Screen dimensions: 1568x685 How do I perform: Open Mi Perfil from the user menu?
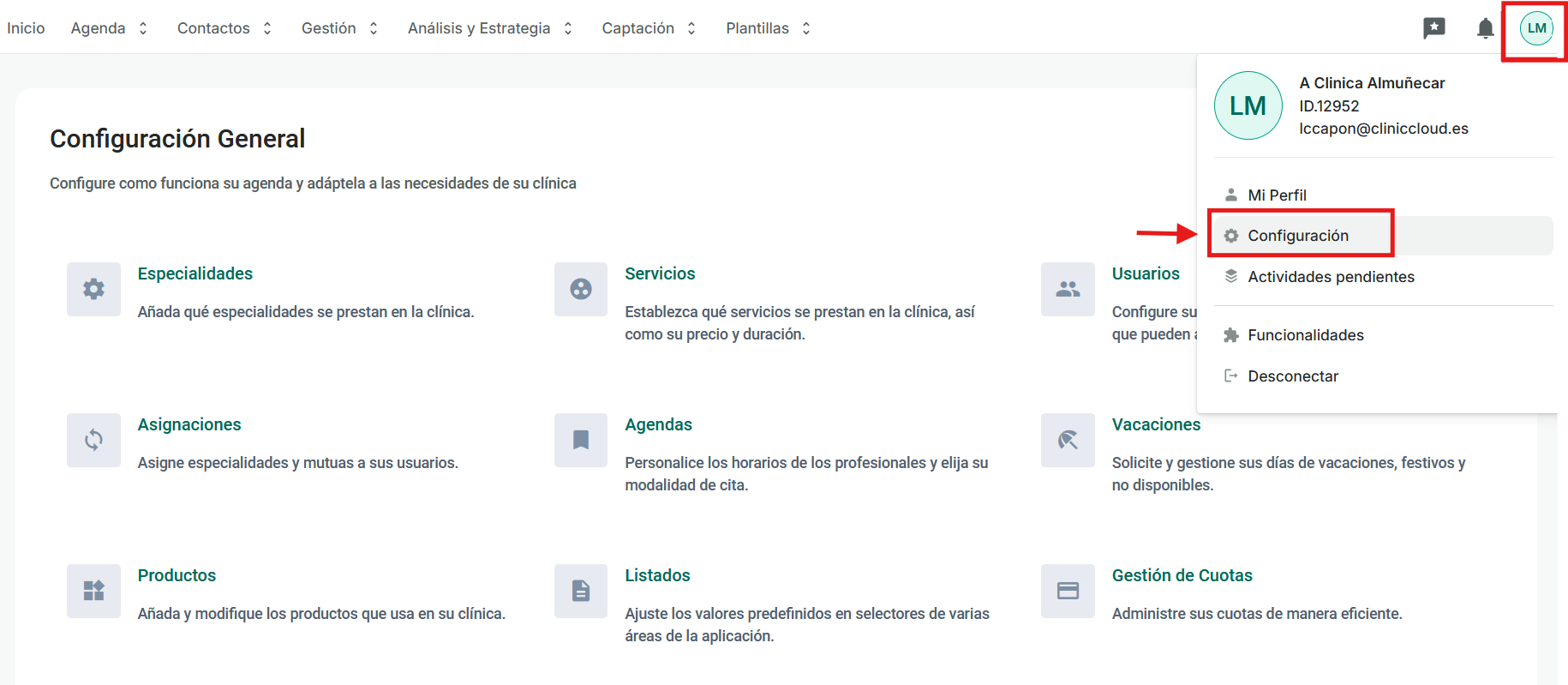[x=1277, y=195]
